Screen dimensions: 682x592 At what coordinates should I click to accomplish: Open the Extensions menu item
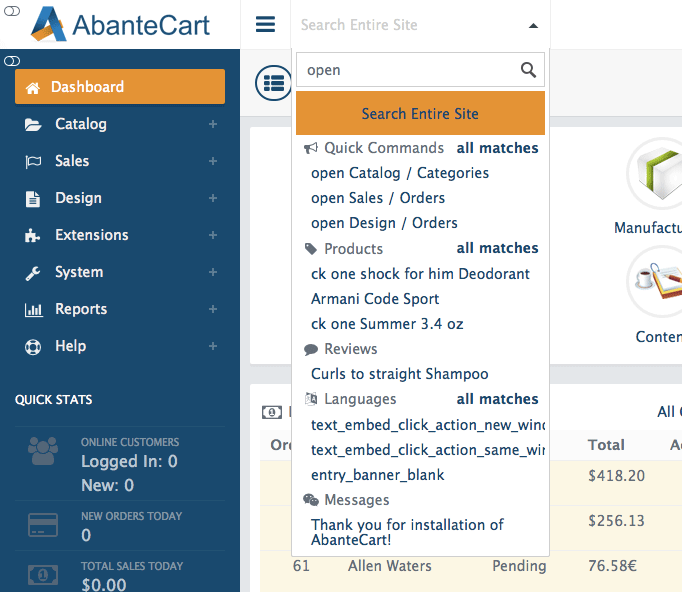point(120,235)
